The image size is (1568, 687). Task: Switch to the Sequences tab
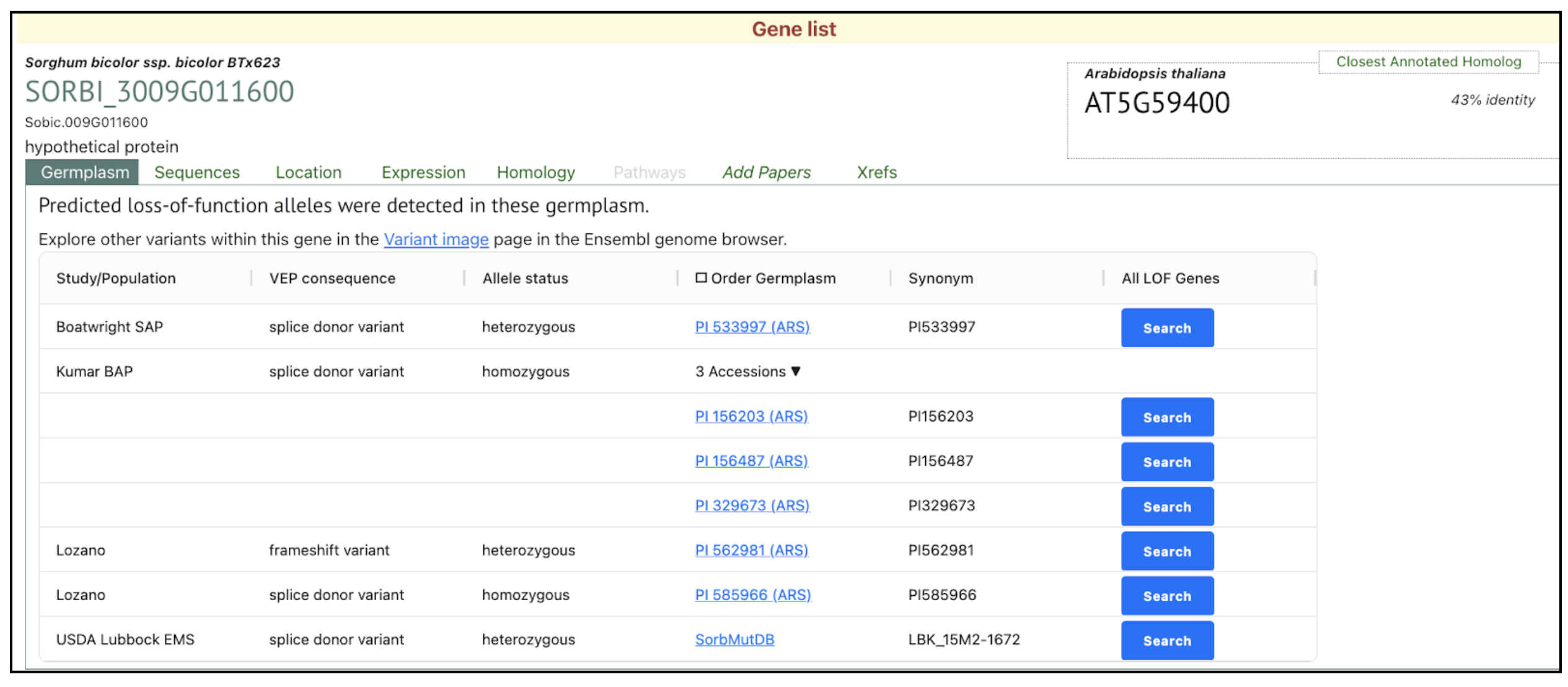click(x=197, y=172)
